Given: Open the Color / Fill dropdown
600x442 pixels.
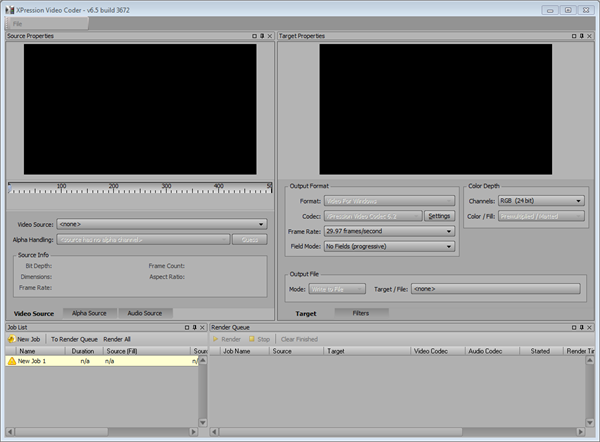Looking at the screenshot, I should click(x=541, y=216).
